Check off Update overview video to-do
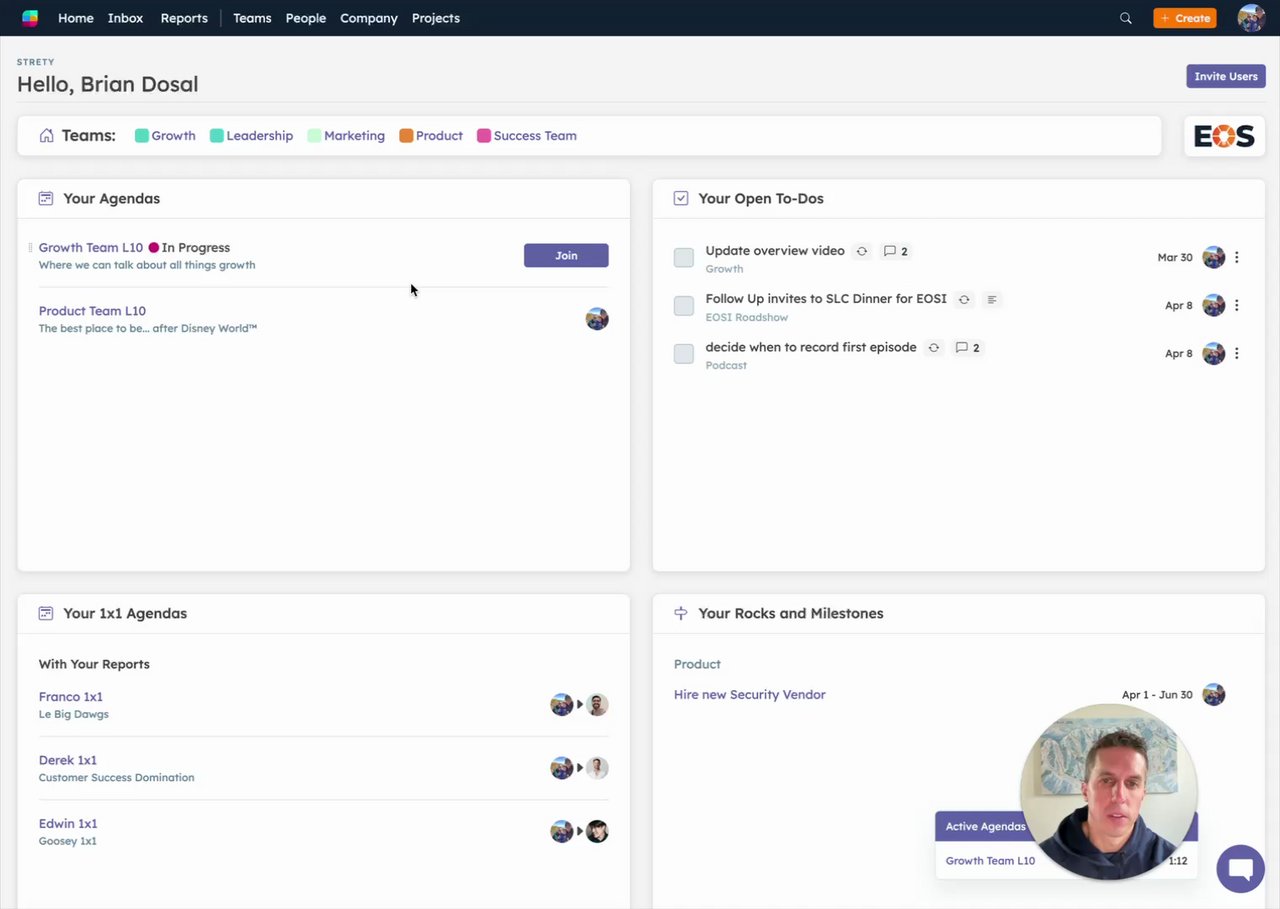Image resolution: width=1280 pixels, height=909 pixels. pos(684,257)
